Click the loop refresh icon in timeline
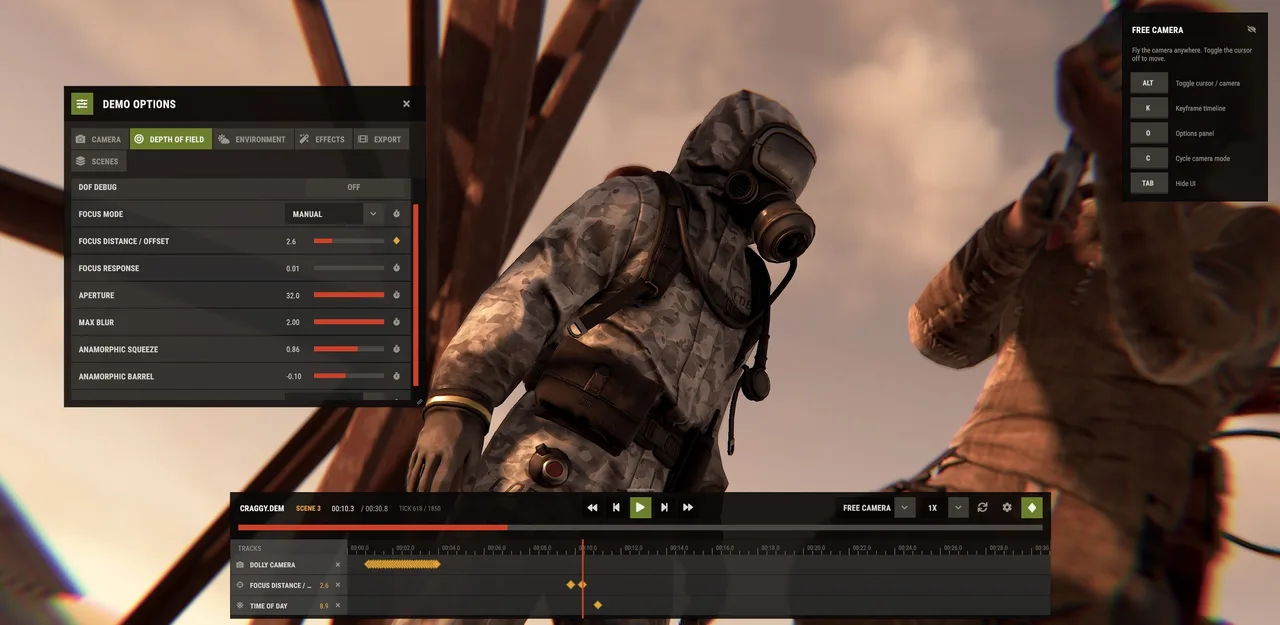This screenshot has height=625, width=1280. [983, 508]
